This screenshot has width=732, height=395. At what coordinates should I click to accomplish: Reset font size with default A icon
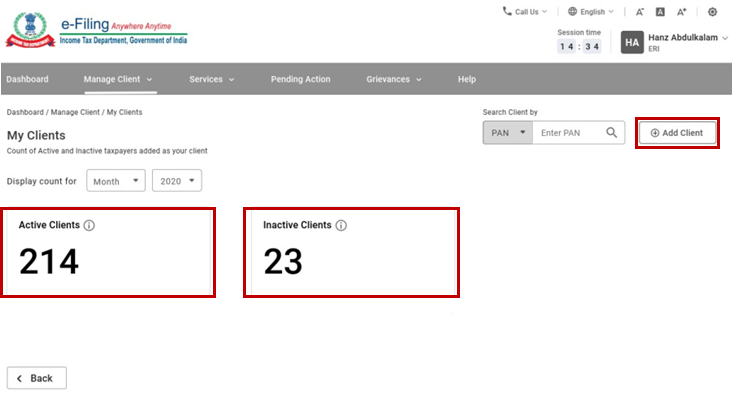(x=660, y=12)
